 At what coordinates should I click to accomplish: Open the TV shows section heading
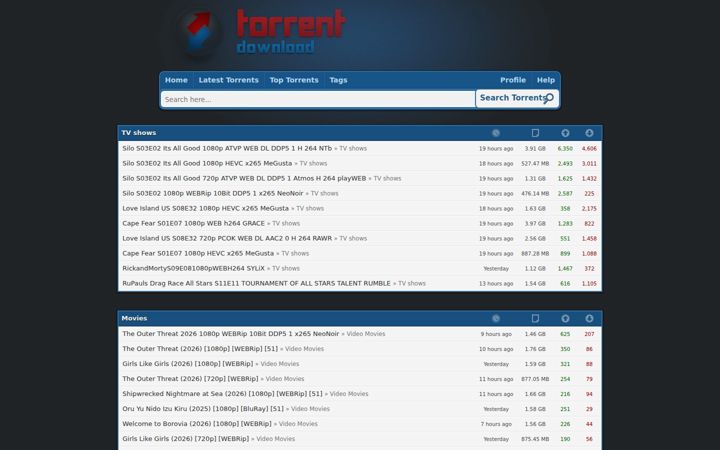(139, 133)
